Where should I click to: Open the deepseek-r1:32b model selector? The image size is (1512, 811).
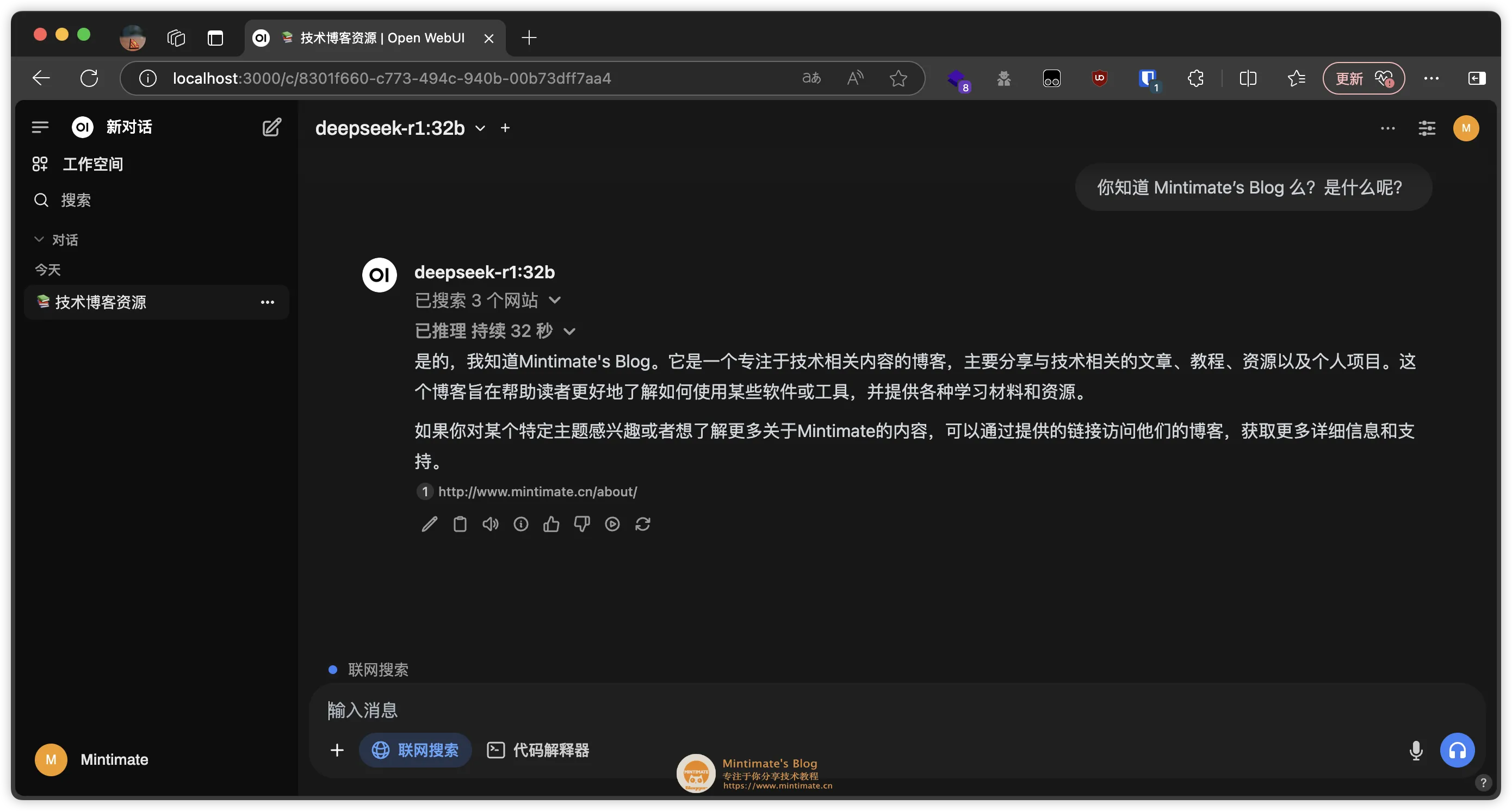400,128
